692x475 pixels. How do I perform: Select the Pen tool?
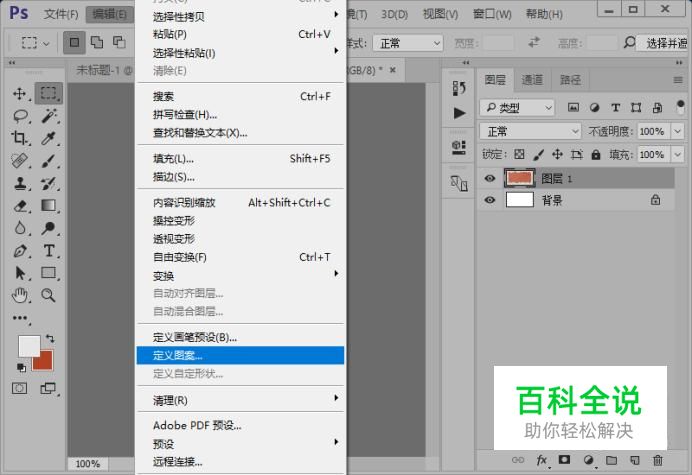pyautogui.click(x=20, y=251)
